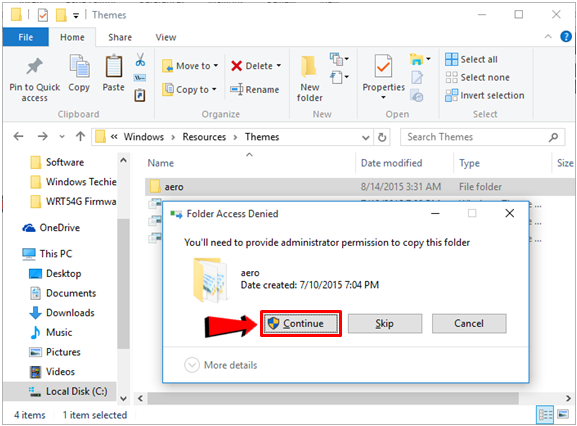
Task: Switch to Large icons view
Action: click(563, 415)
